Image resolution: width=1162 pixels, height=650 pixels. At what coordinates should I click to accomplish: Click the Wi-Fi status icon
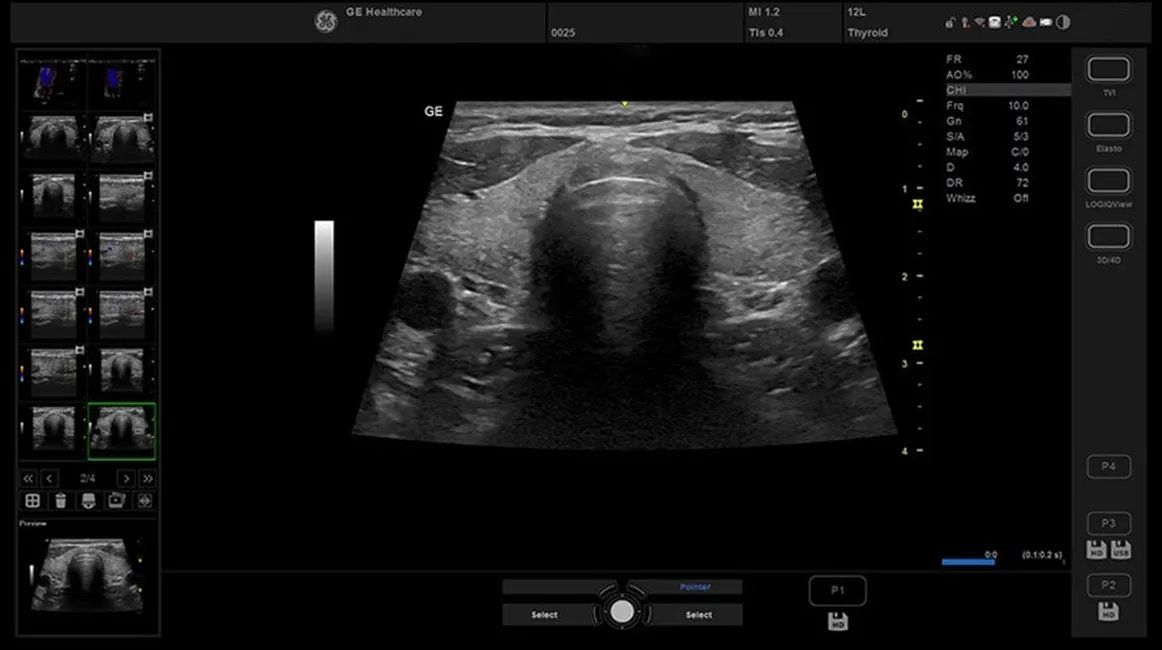(980, 22)
